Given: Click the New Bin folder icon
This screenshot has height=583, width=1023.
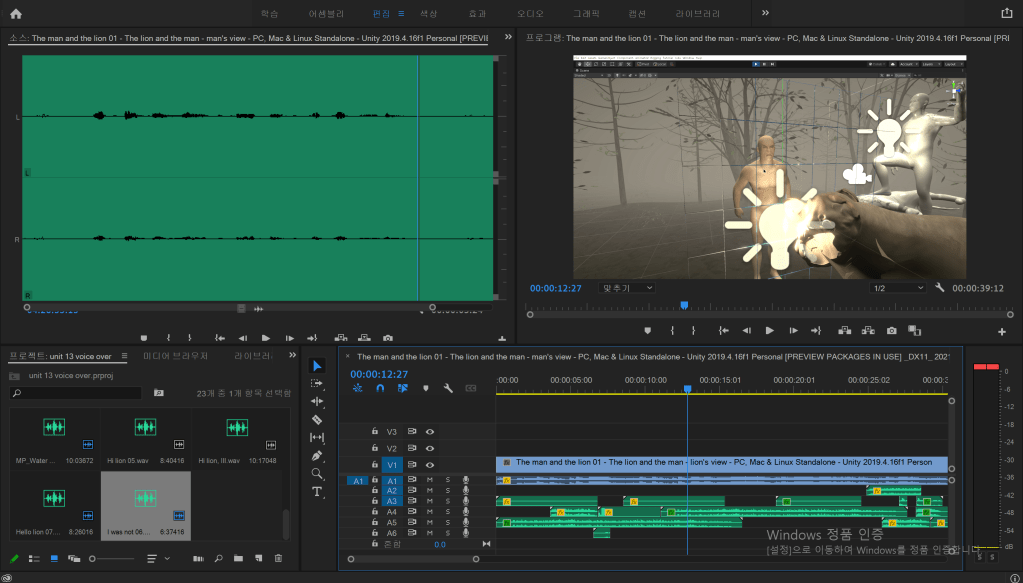Looking at the screenshot, I should click(238, 558).
